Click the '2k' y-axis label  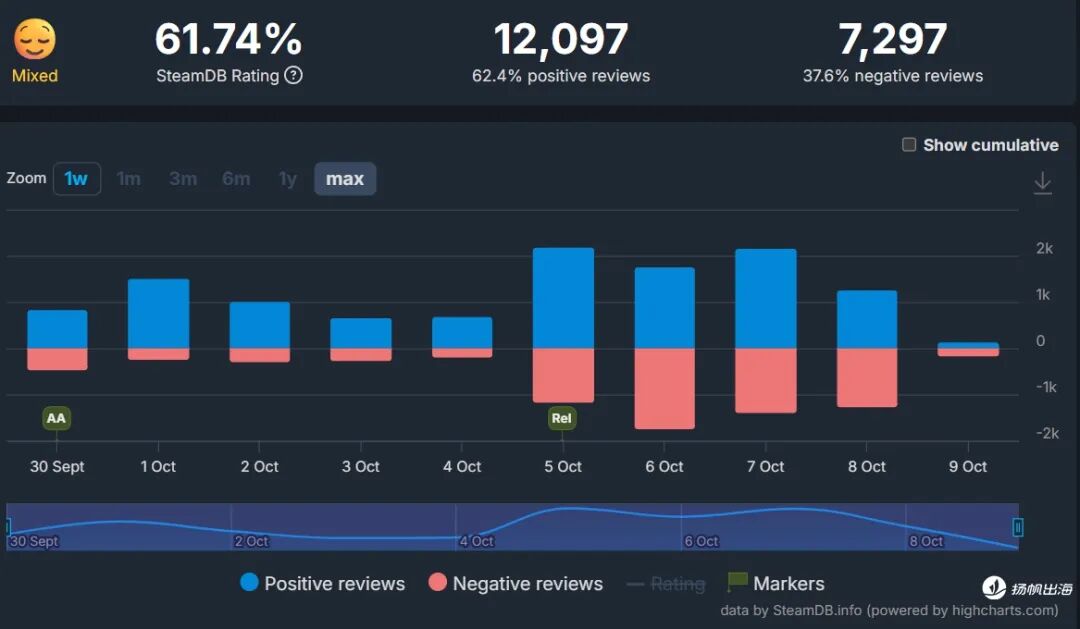(1044, 249)
